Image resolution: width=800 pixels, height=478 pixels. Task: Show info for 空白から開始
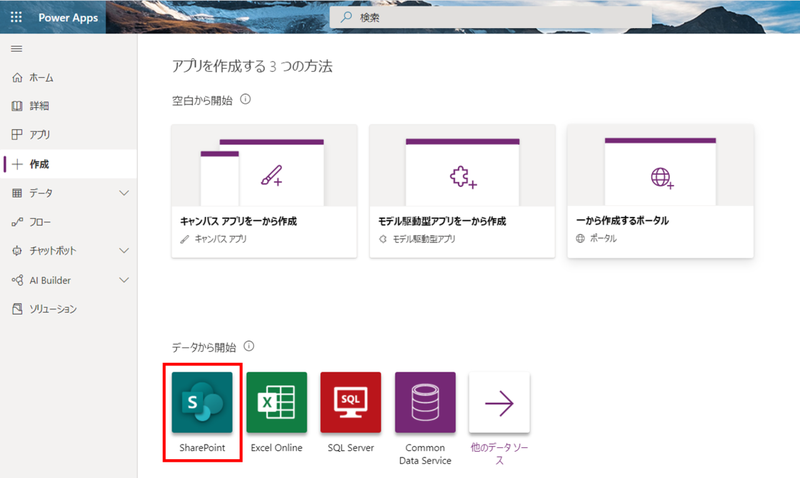[x=245, y=99]
